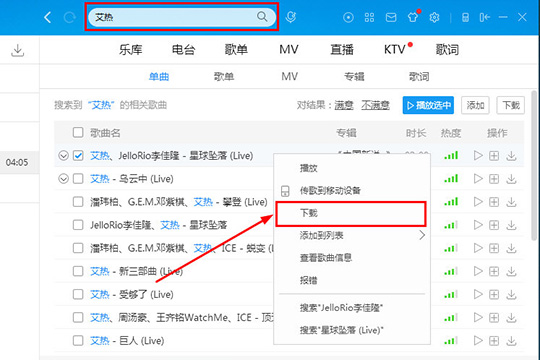Viewport: 540px width, 360px height.
Task: Open the disc icon in title bar
Action: pos(348,17)
